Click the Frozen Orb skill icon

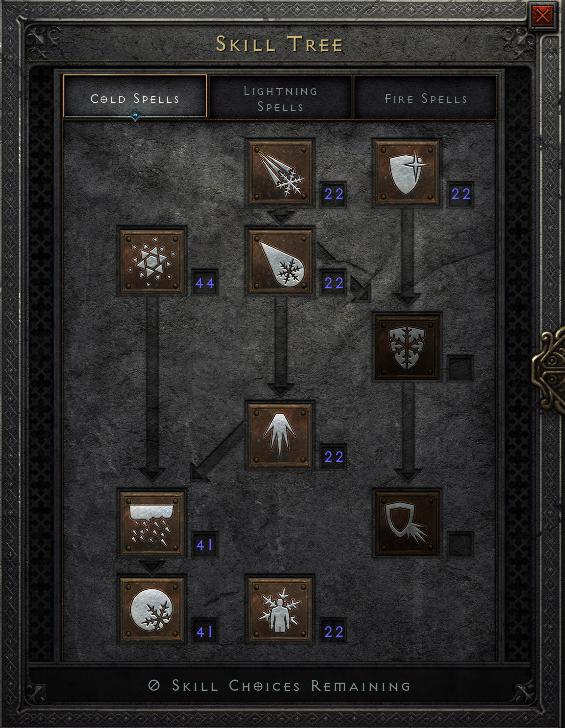click(x=152, y=610)
